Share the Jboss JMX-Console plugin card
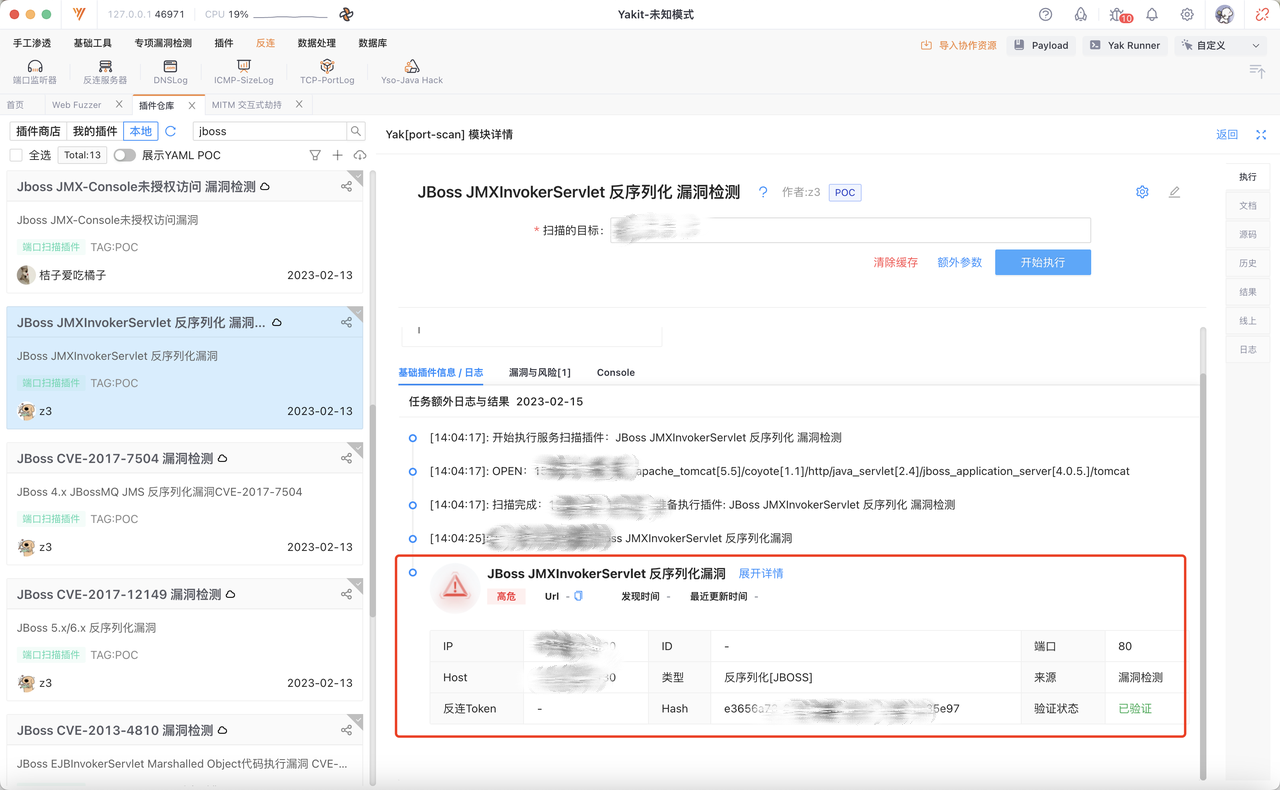Image resolution: width=1280 pixels, height=790 pixels. (346, 186)
